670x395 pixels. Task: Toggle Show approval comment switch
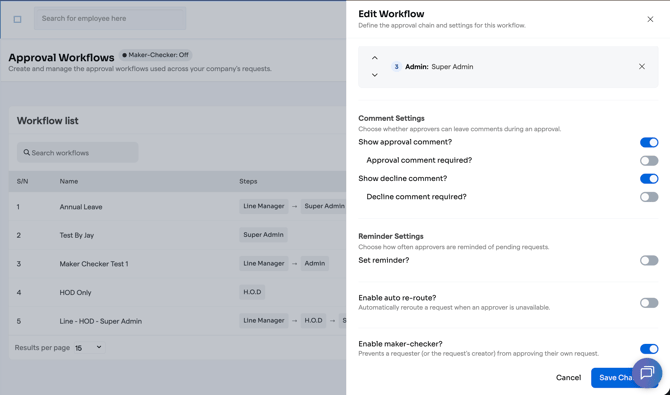[x=649, y=142]
